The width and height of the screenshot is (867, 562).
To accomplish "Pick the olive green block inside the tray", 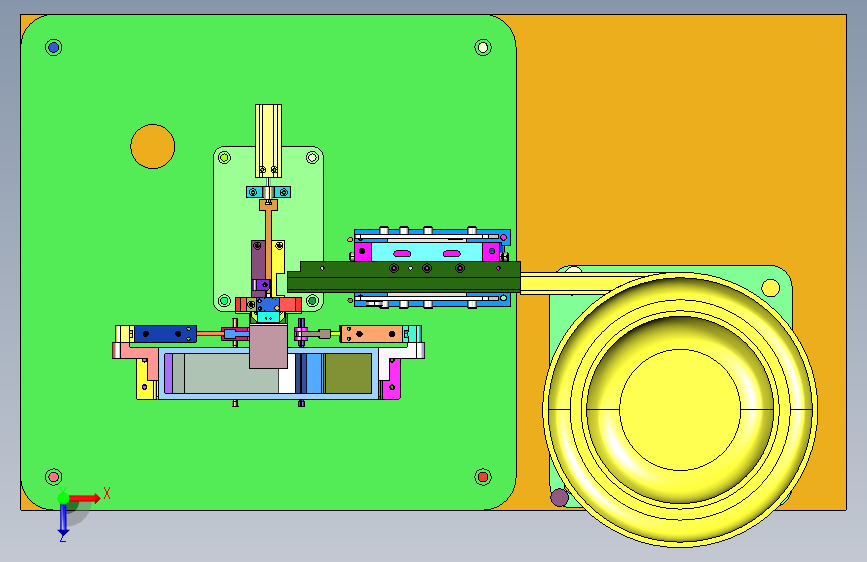I will (x=348, y=373).
